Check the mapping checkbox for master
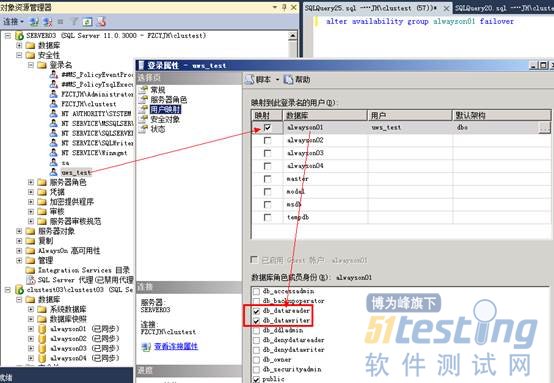 click(x=267, y=179)
